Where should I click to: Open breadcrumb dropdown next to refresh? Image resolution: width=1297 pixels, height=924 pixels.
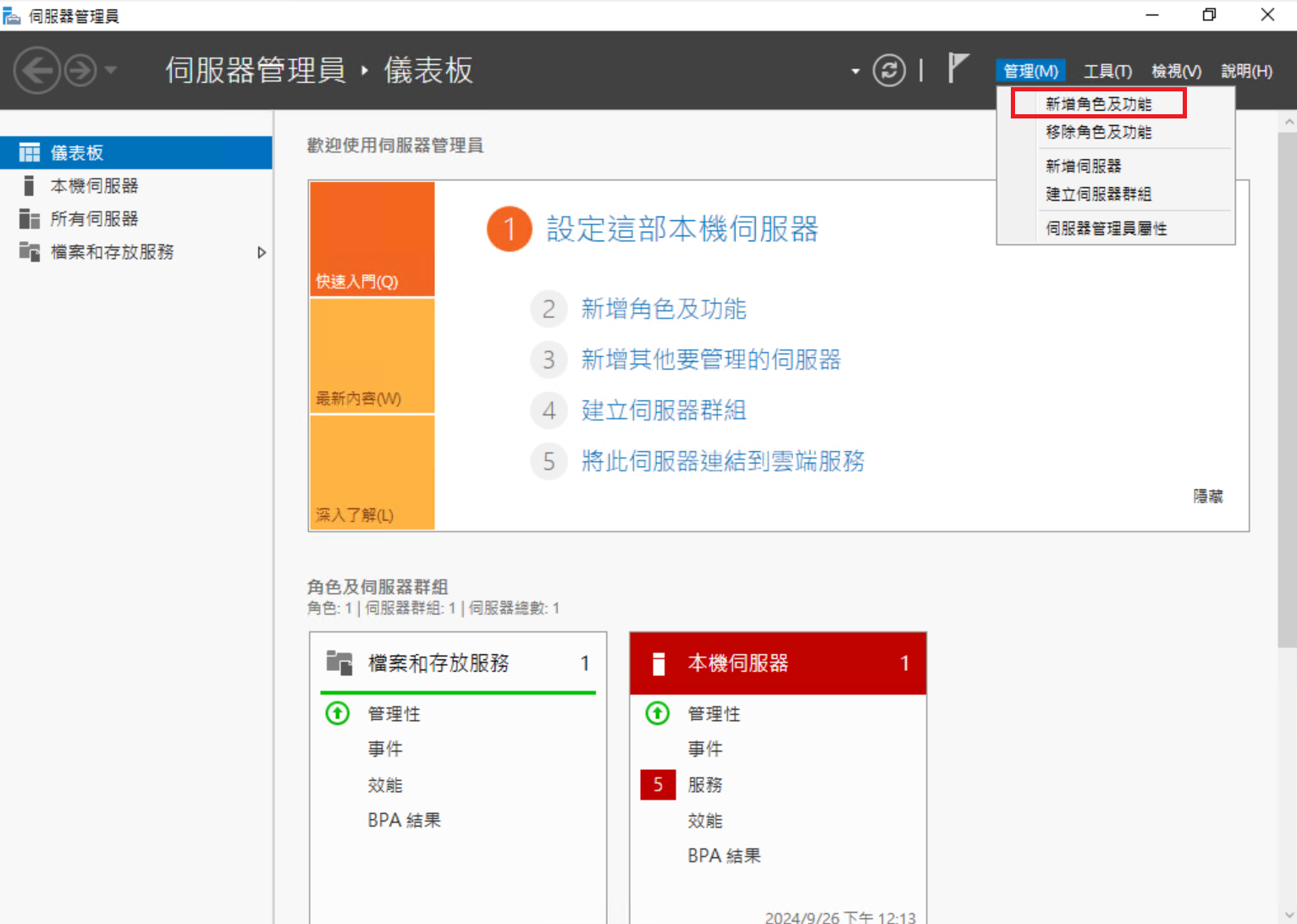855,71
